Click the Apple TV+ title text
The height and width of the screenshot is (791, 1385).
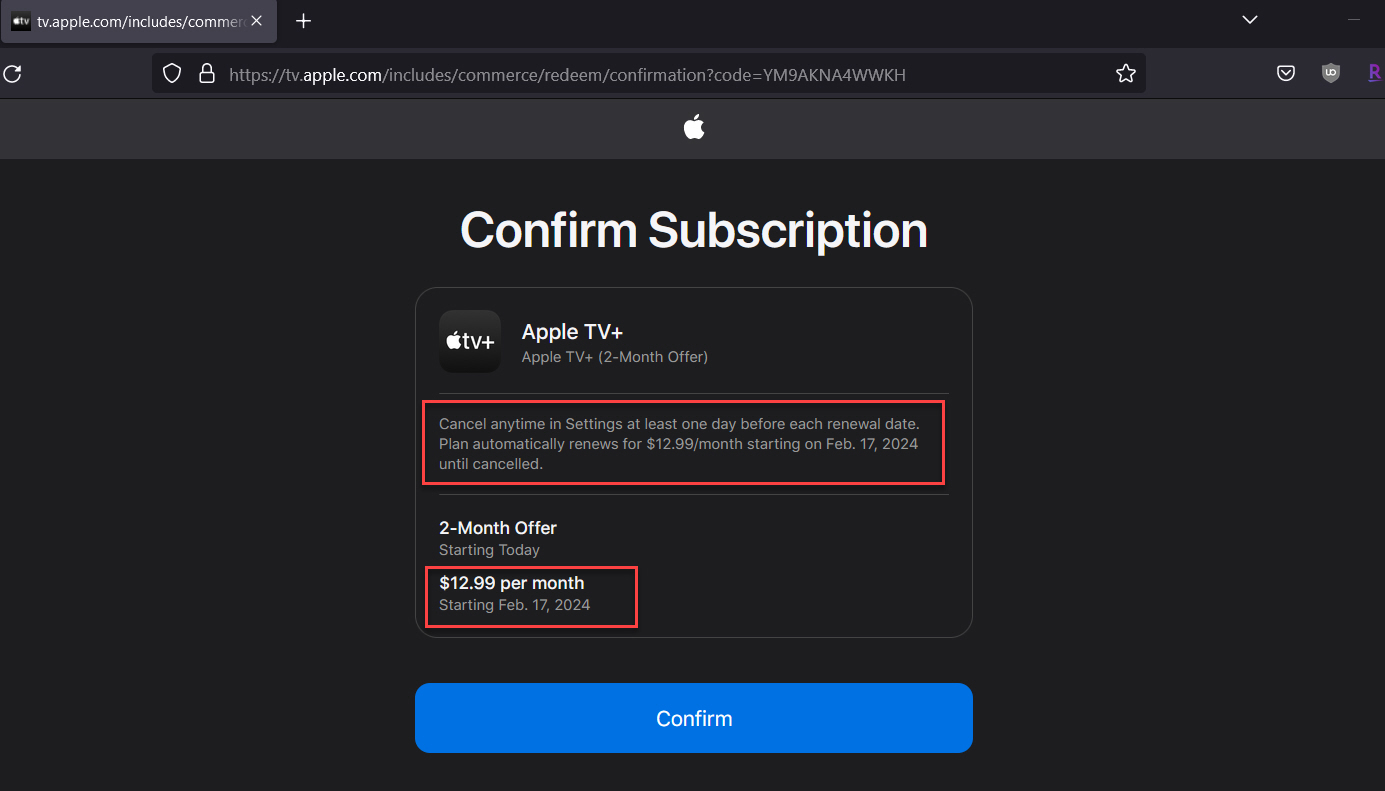pos(572,332)
